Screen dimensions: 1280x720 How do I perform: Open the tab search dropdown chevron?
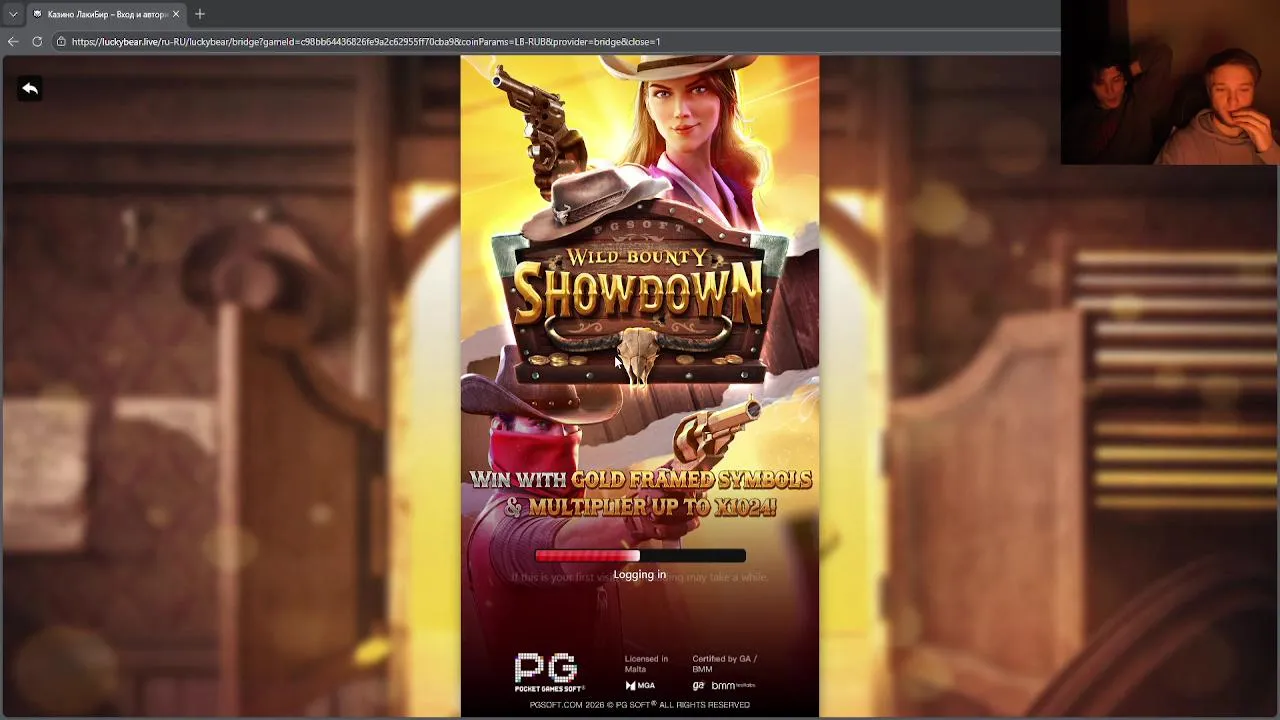(13, 14)
